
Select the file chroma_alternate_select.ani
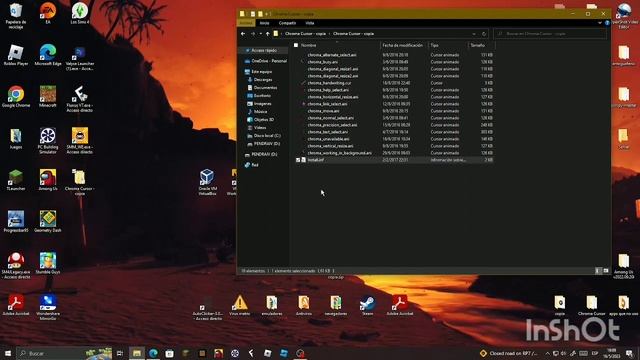coord(332,55)
